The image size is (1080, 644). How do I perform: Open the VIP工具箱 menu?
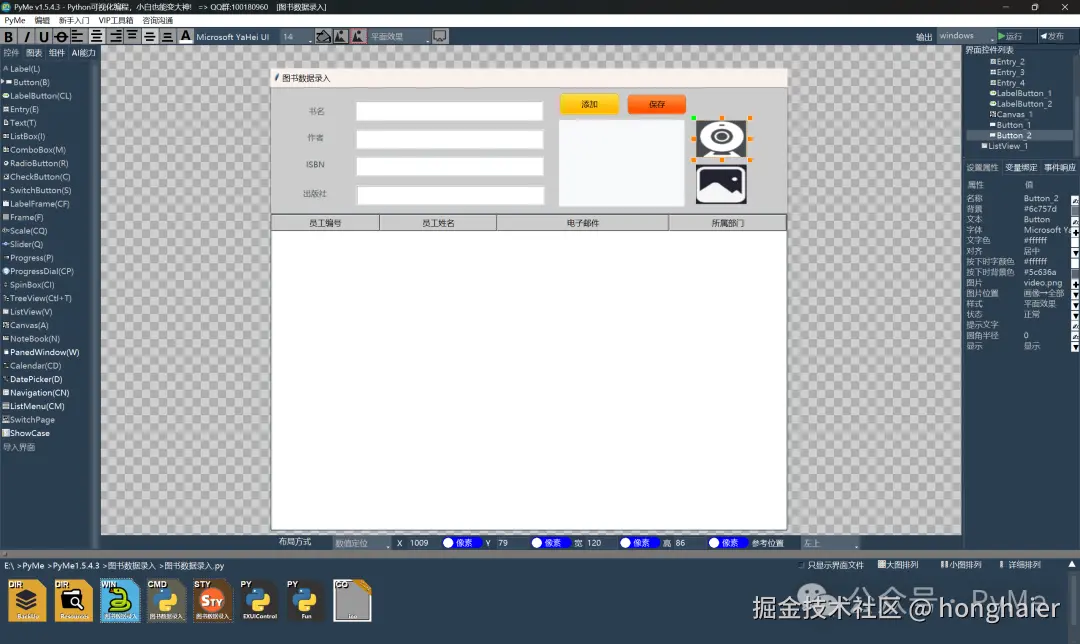click(x=116, y=21)
